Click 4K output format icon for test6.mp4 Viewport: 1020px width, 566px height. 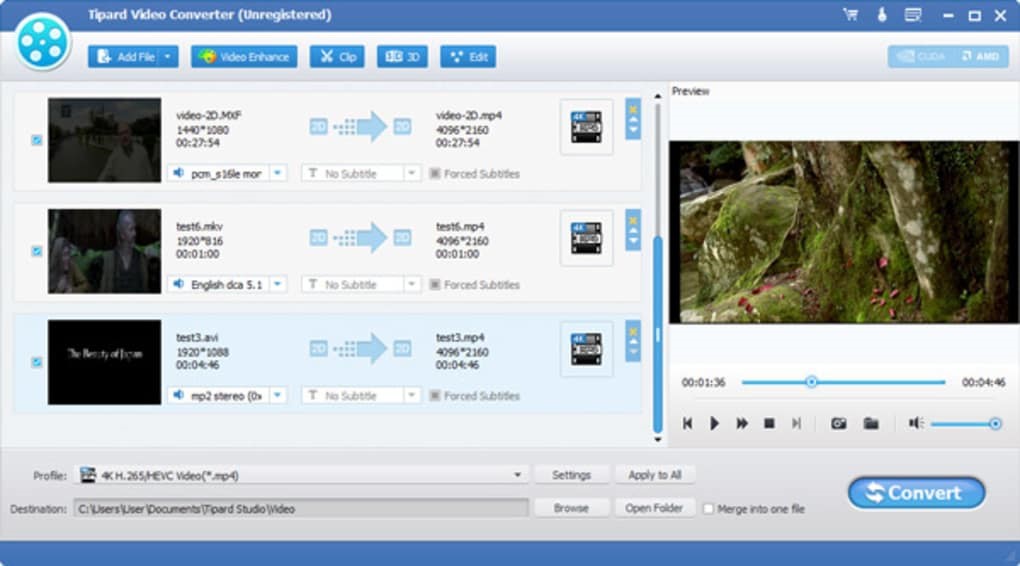point(586,238)
